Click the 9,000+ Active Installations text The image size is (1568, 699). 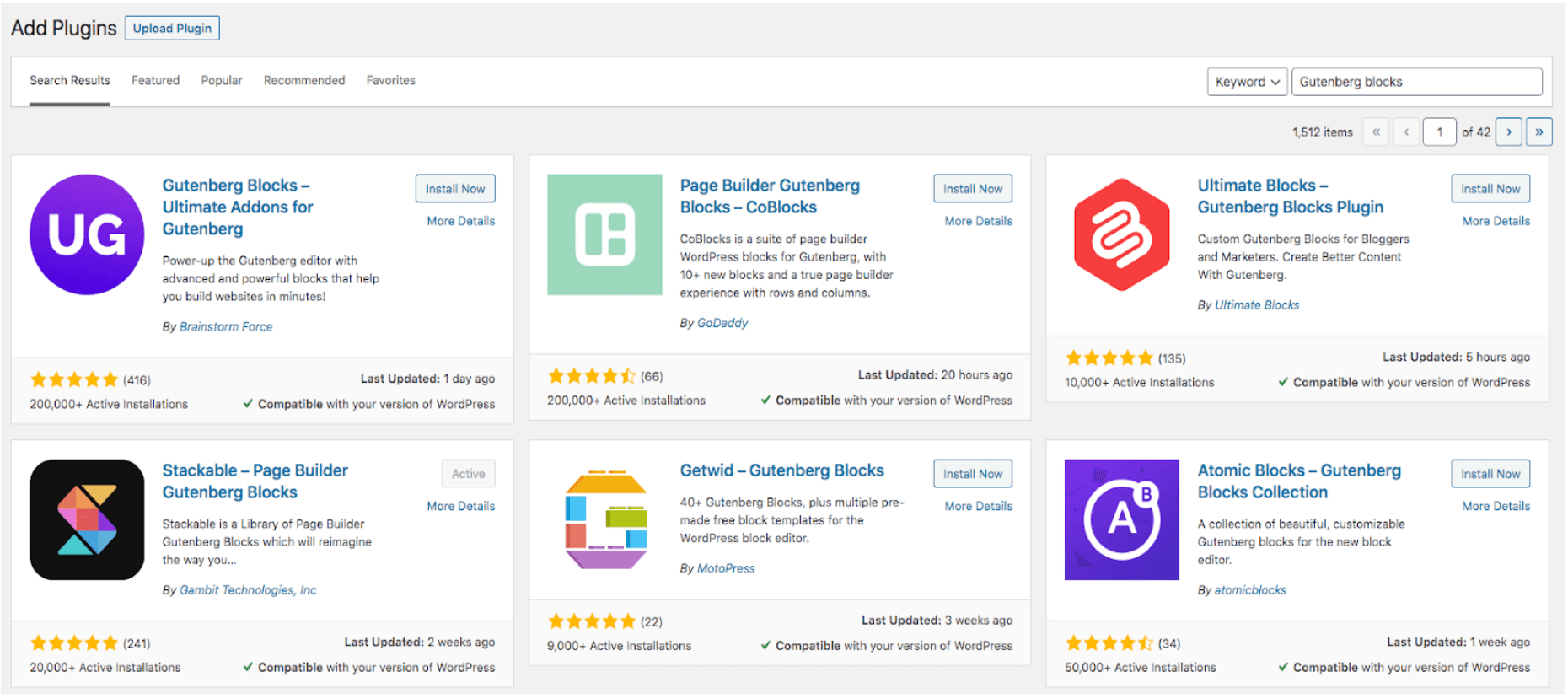[x=619, y=646]
